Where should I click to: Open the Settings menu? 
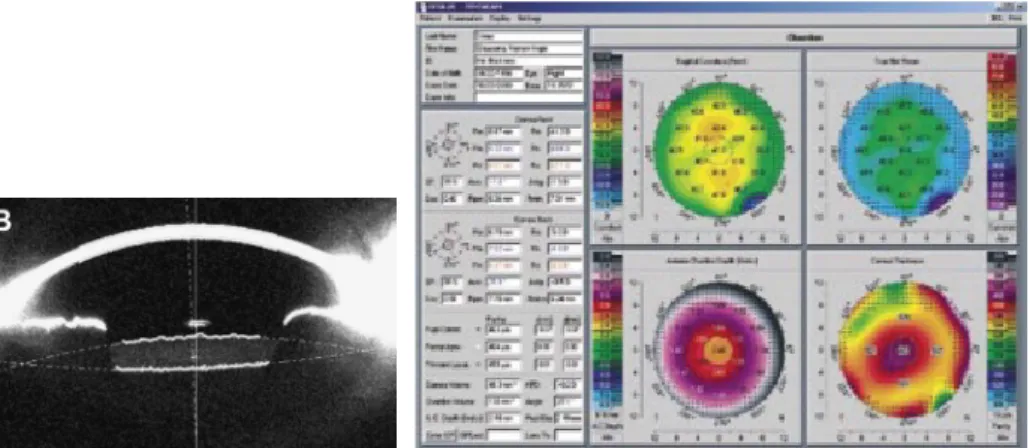click(530, 18)
